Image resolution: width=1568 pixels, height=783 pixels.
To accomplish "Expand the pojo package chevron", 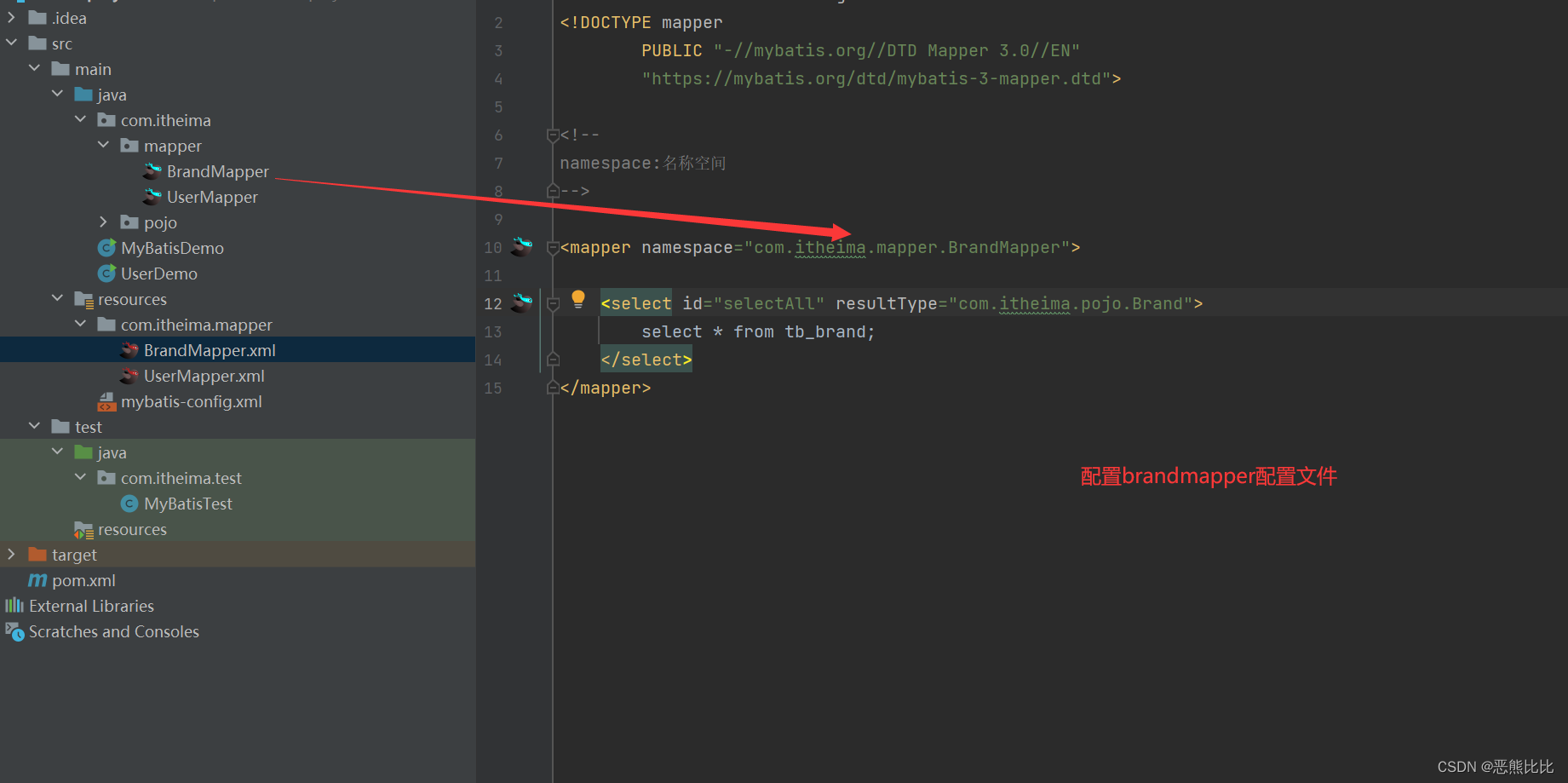I will 103,222.
